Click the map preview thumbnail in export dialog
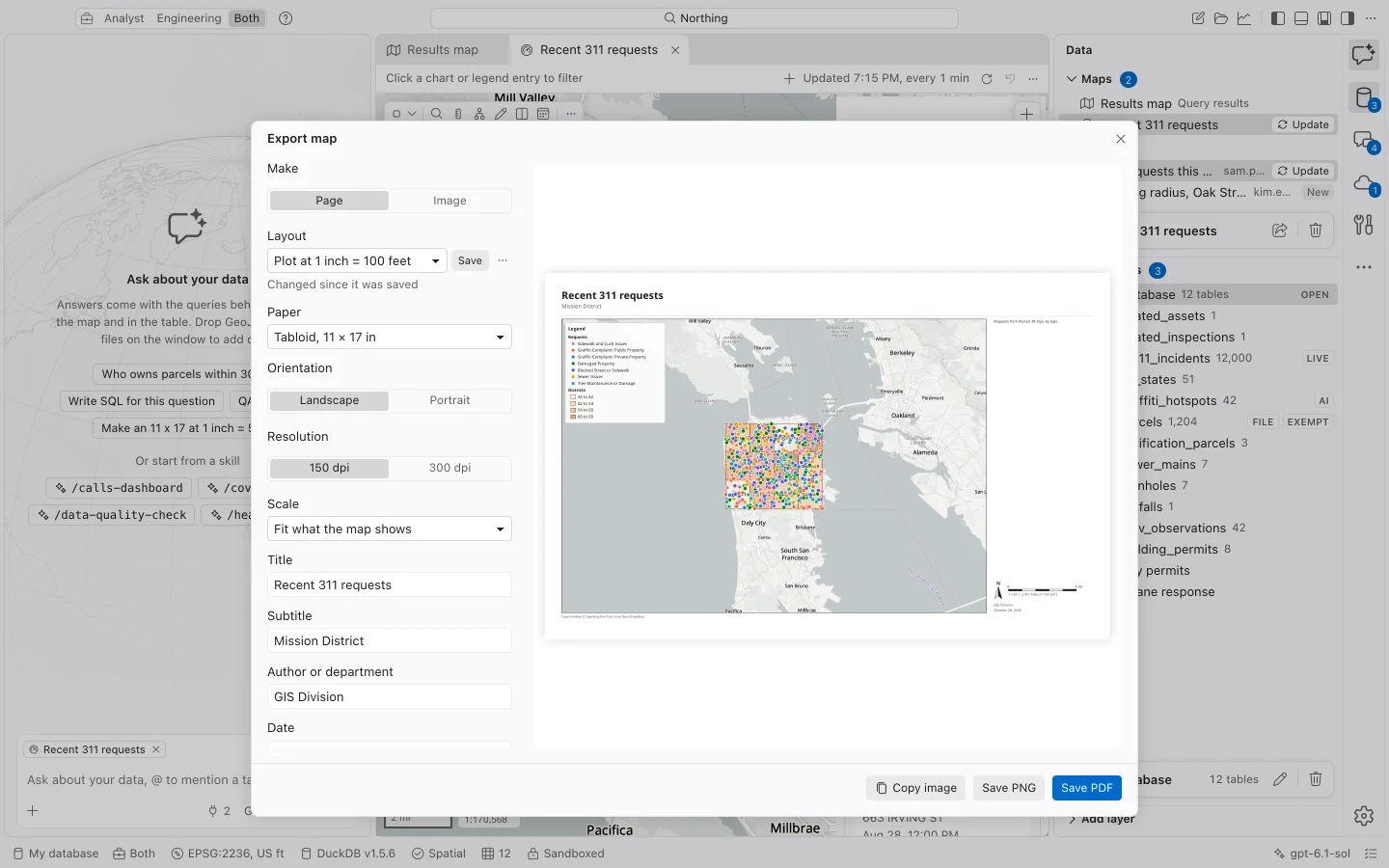The width and height of the screenshot is (1389, 868). pos(828,455)
